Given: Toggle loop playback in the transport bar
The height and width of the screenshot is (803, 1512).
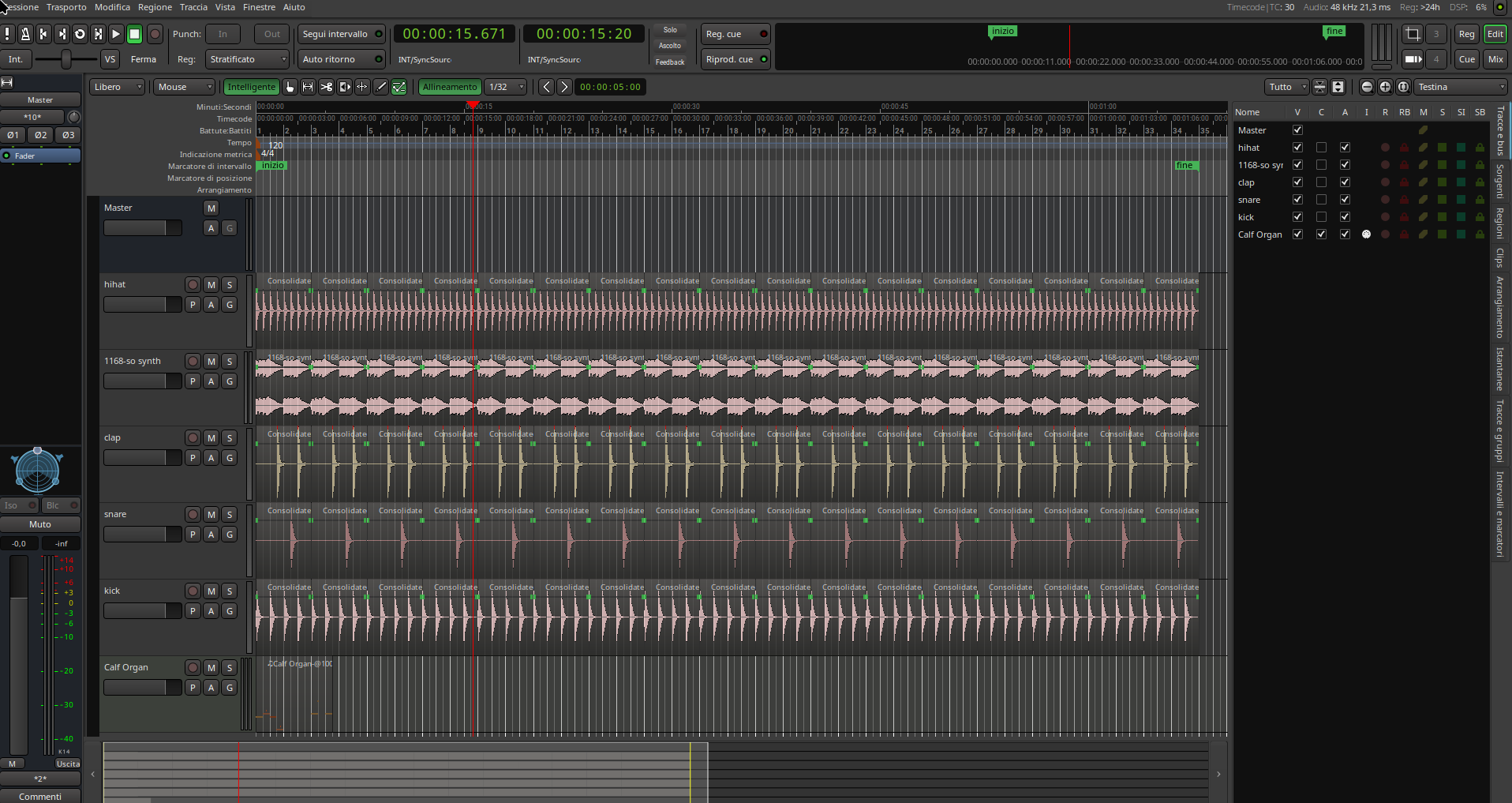Looking at the screenshot, I should tap(80, 34).
